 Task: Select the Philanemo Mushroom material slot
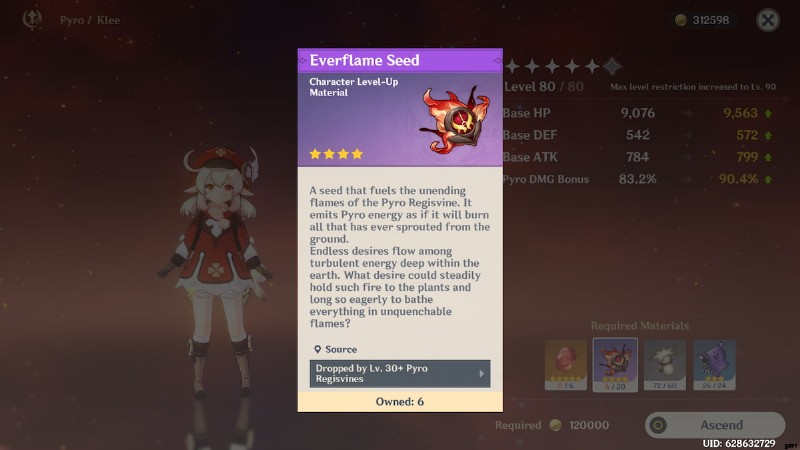[x=664, y=365]
